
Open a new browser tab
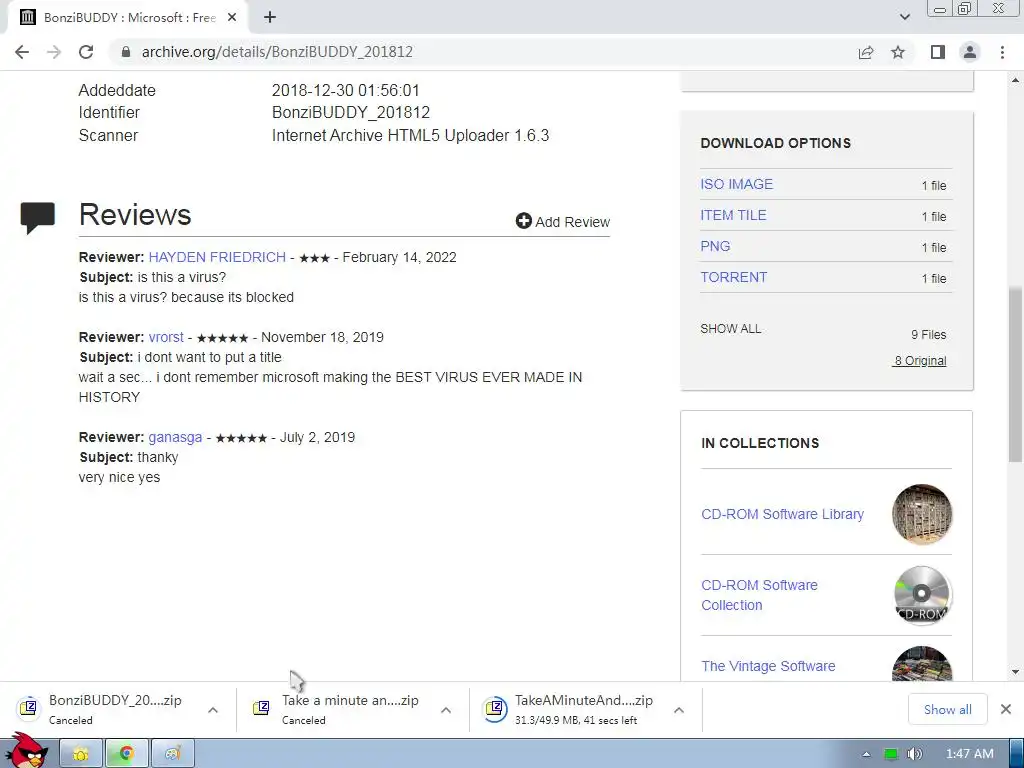270,18
